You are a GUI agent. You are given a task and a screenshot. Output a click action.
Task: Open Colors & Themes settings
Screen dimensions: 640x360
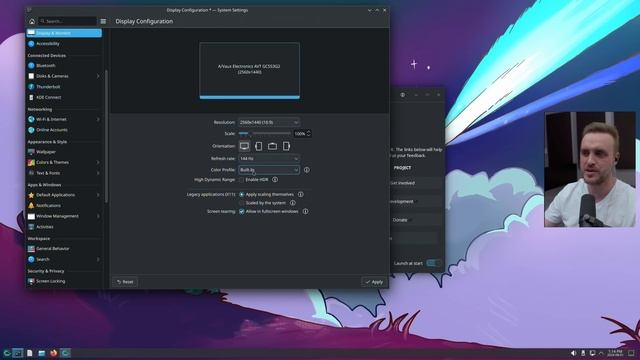coord(64,162)
